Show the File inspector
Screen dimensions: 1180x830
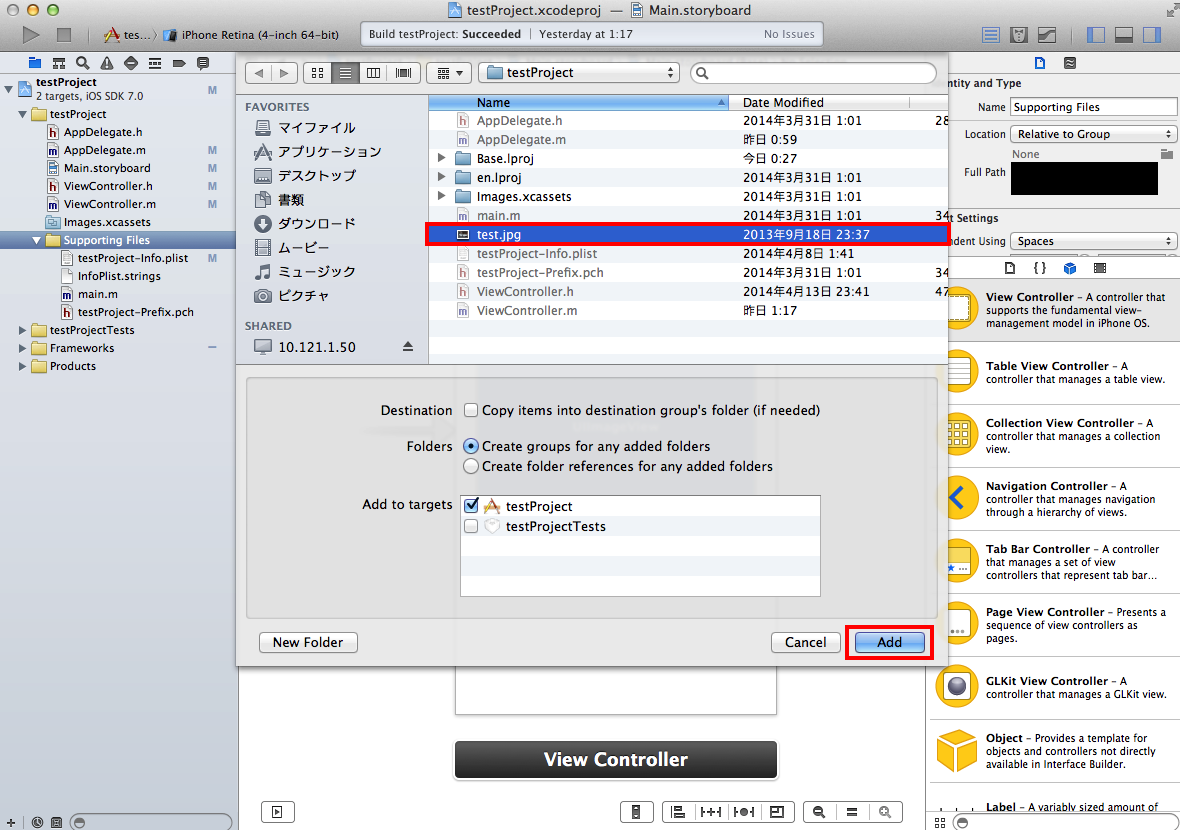[x=1040, y=63]
